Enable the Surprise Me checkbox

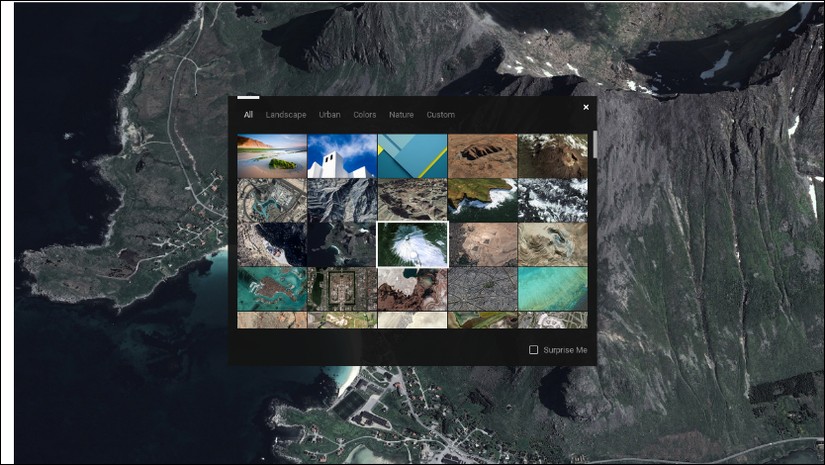tap(534, 350)
